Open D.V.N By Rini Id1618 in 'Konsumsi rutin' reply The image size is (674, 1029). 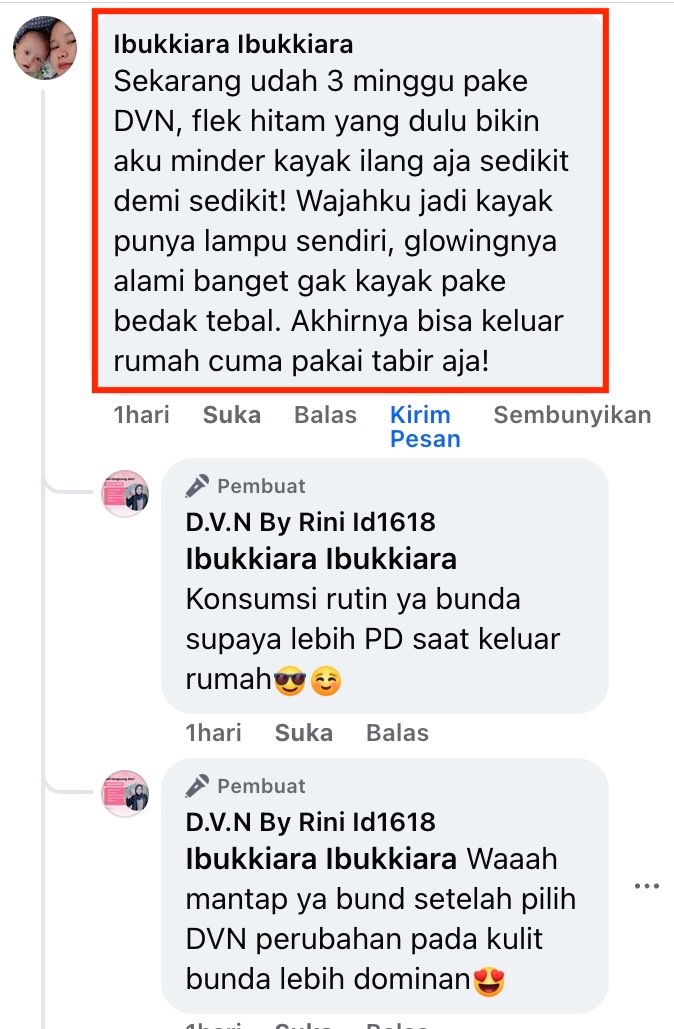pos(310,522)
